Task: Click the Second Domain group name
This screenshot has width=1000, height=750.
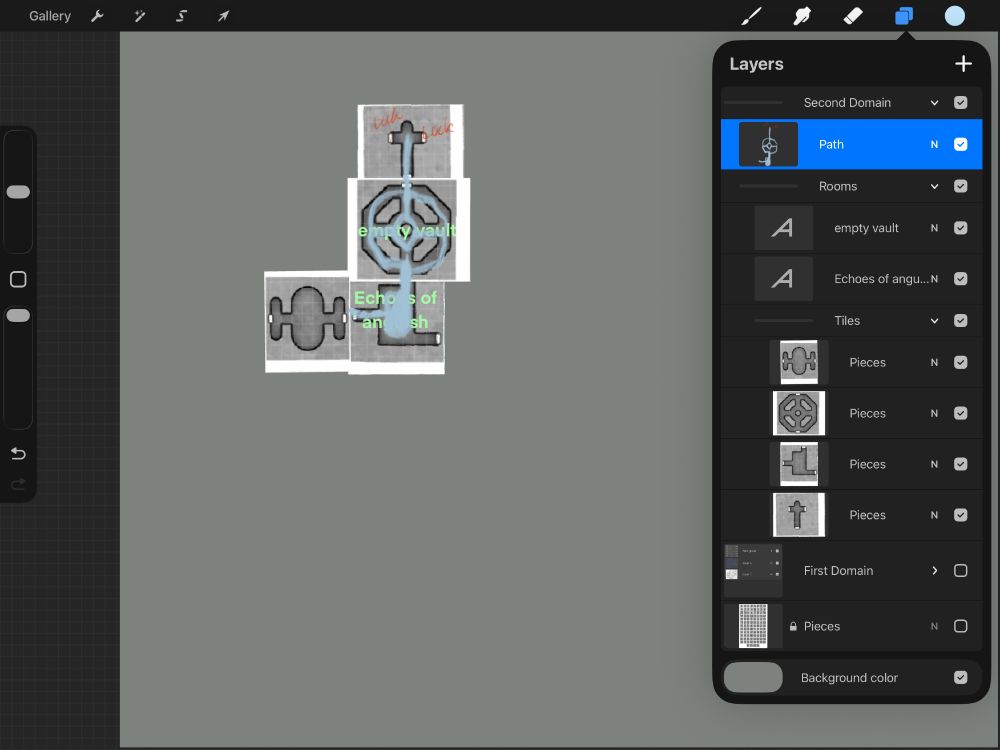Action: 847,103
